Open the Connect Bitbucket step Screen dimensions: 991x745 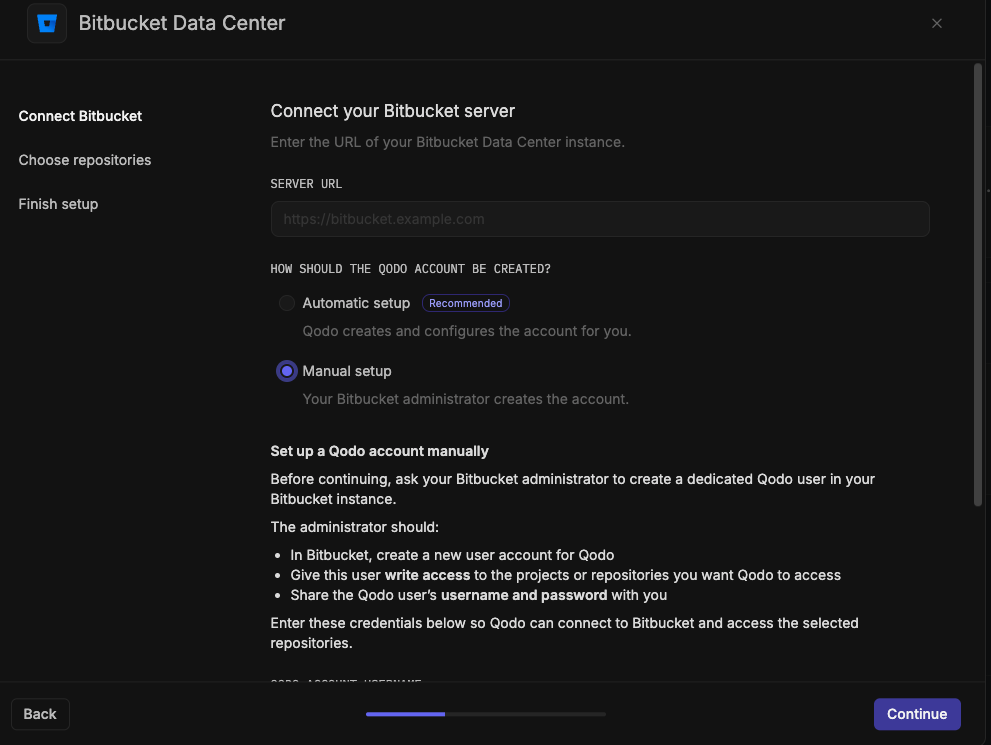point(80,116)
